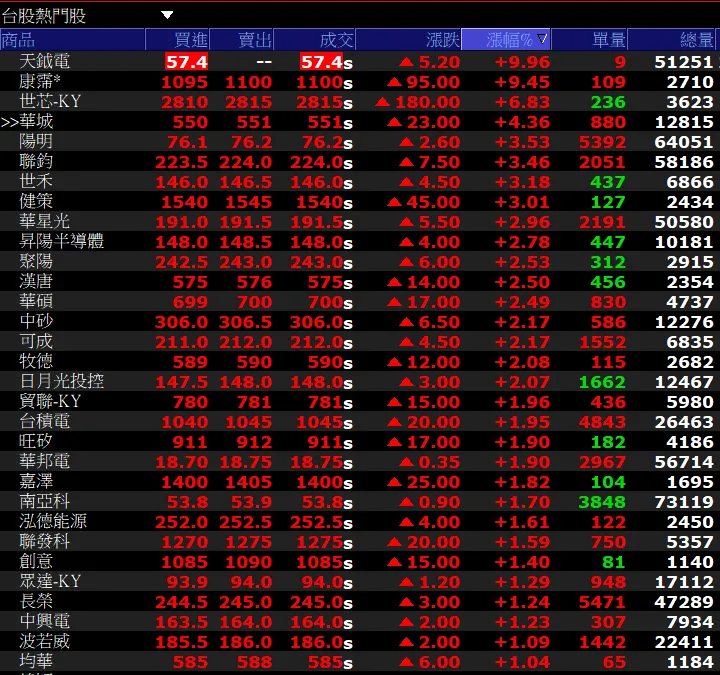Choose the 聯鈞 stock name
This screenshot has height=675, width=720.
click(x=36, y=162)
